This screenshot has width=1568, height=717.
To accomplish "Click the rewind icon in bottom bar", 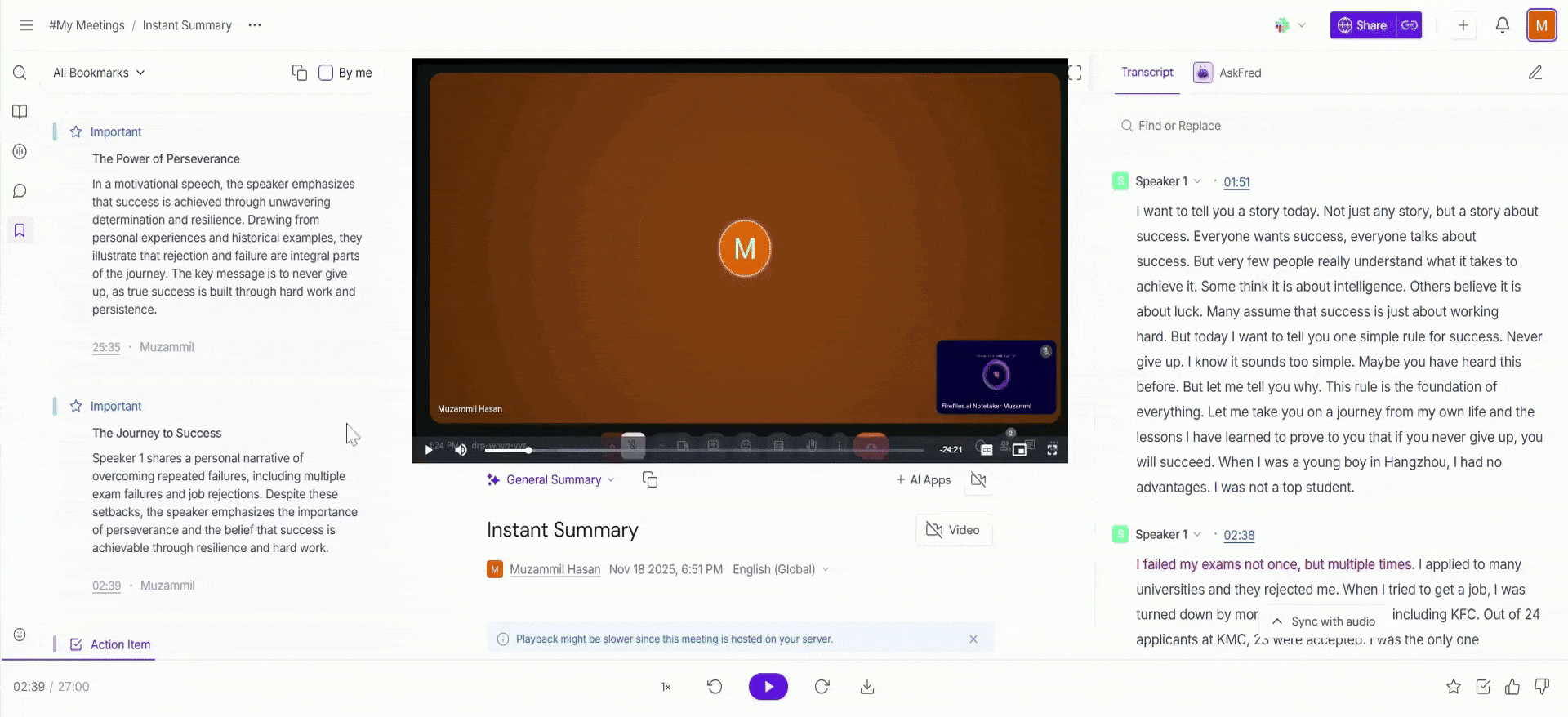I will pyautogui.click(x=715, y=687).
